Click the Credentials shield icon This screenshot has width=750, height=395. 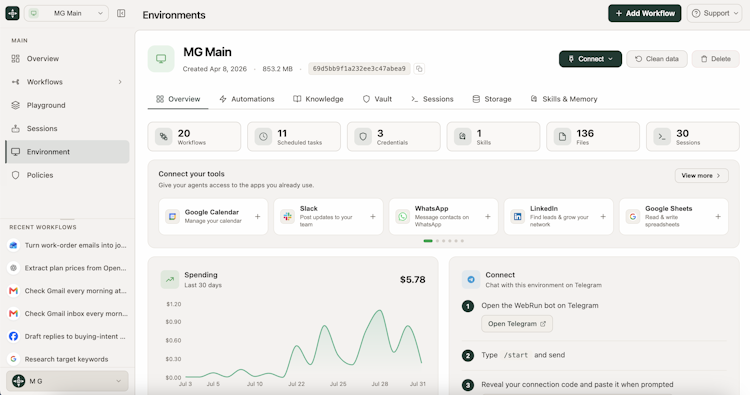click(x=363, y=137)
